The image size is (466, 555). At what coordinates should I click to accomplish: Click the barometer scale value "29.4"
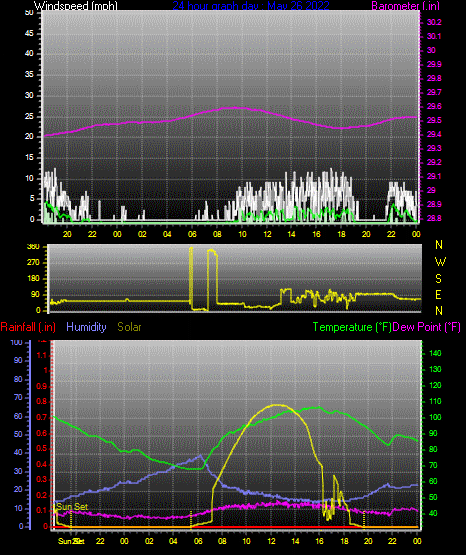[434, 135]
